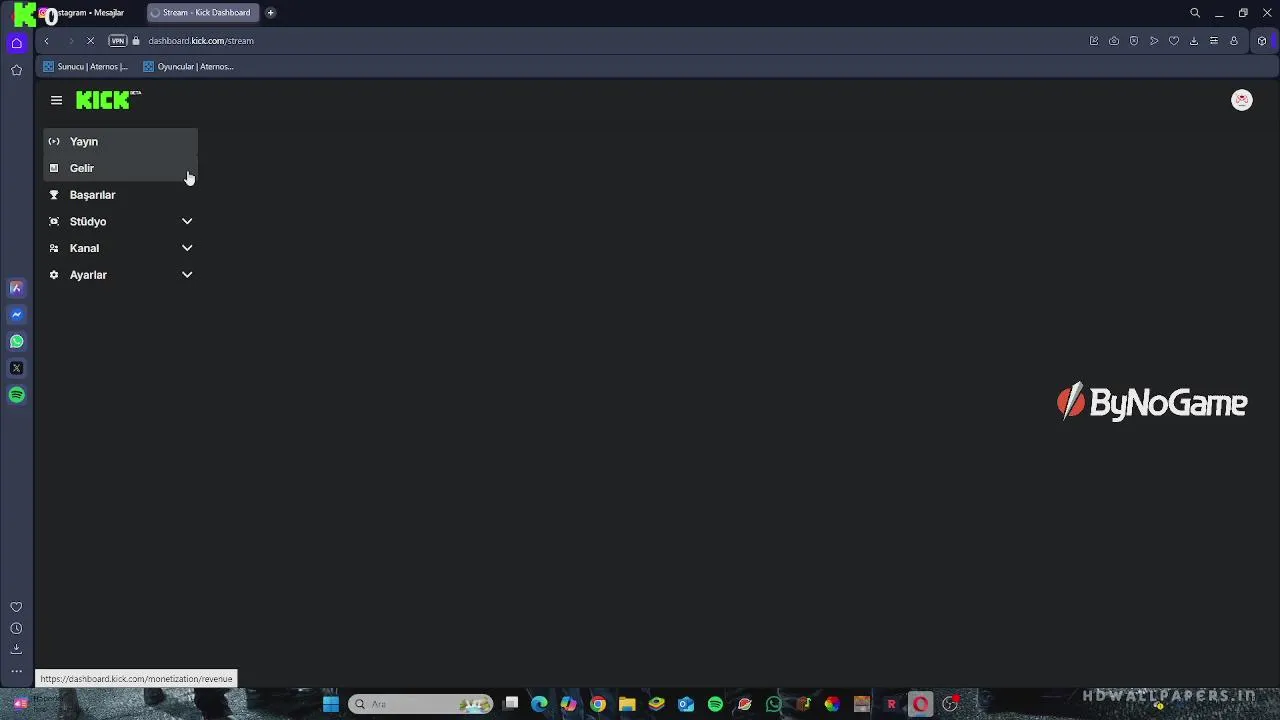Open the extensions cube icon
This screenshot has width=1280, height=720.
[x=1262, y=41]
